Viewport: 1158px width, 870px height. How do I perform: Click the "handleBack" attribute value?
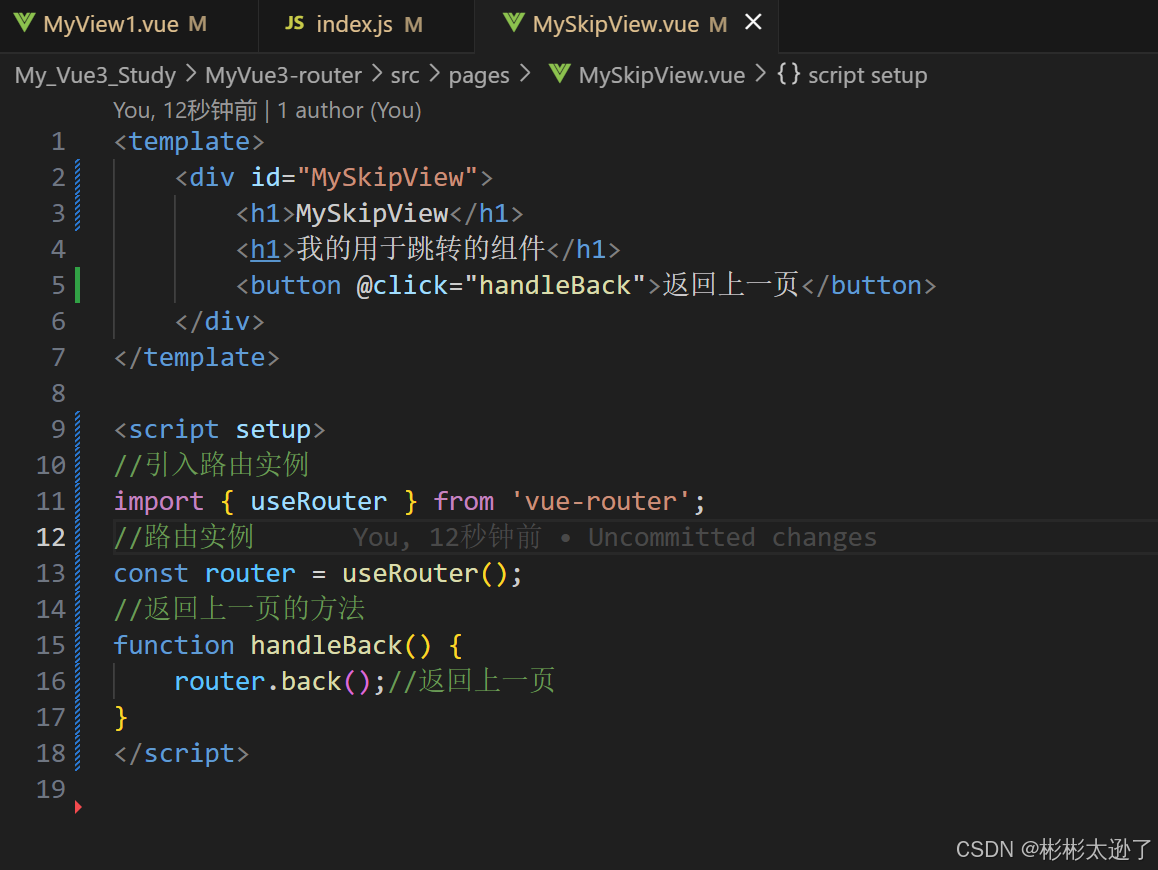[555, 285]
